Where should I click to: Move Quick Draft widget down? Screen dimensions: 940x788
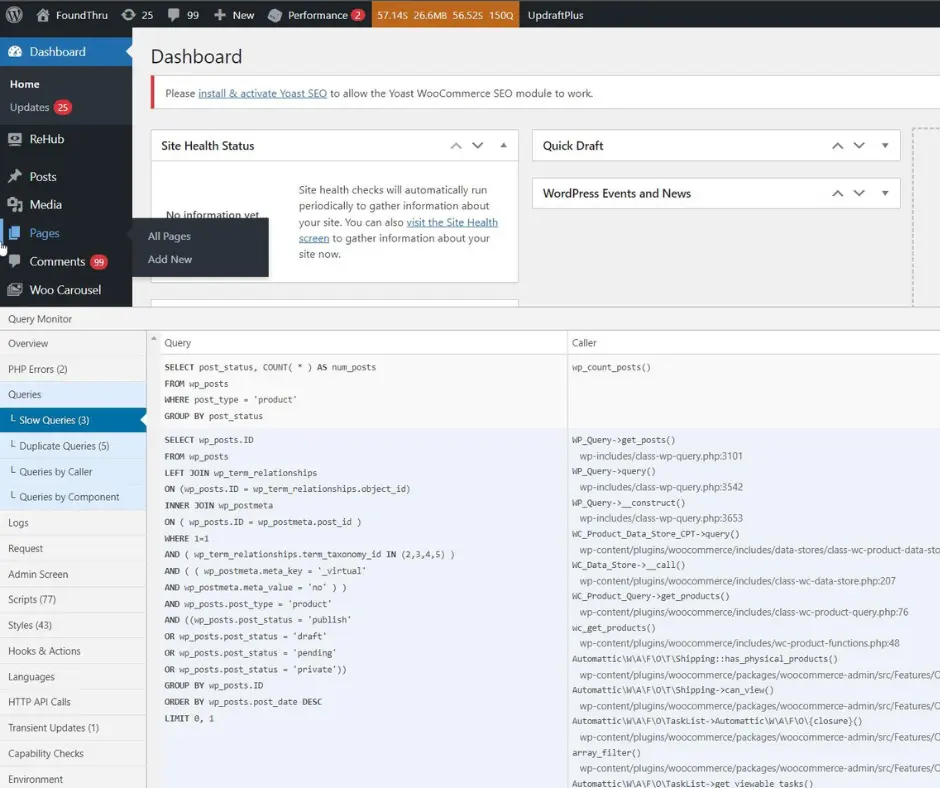click(x=859, y=146)
